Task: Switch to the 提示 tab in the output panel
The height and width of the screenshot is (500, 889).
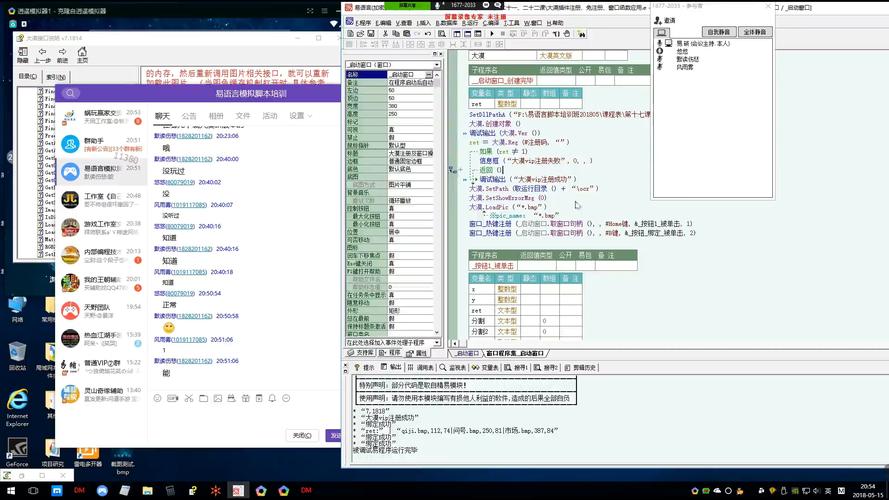Action: coord(365,367)
